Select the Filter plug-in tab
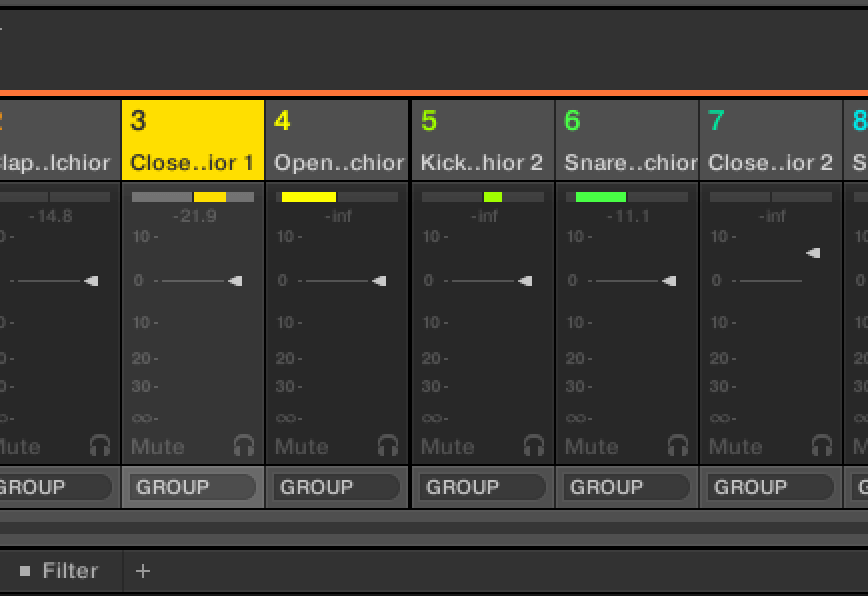The height and width of the screenshot is (596, 868). click(70, 571)
